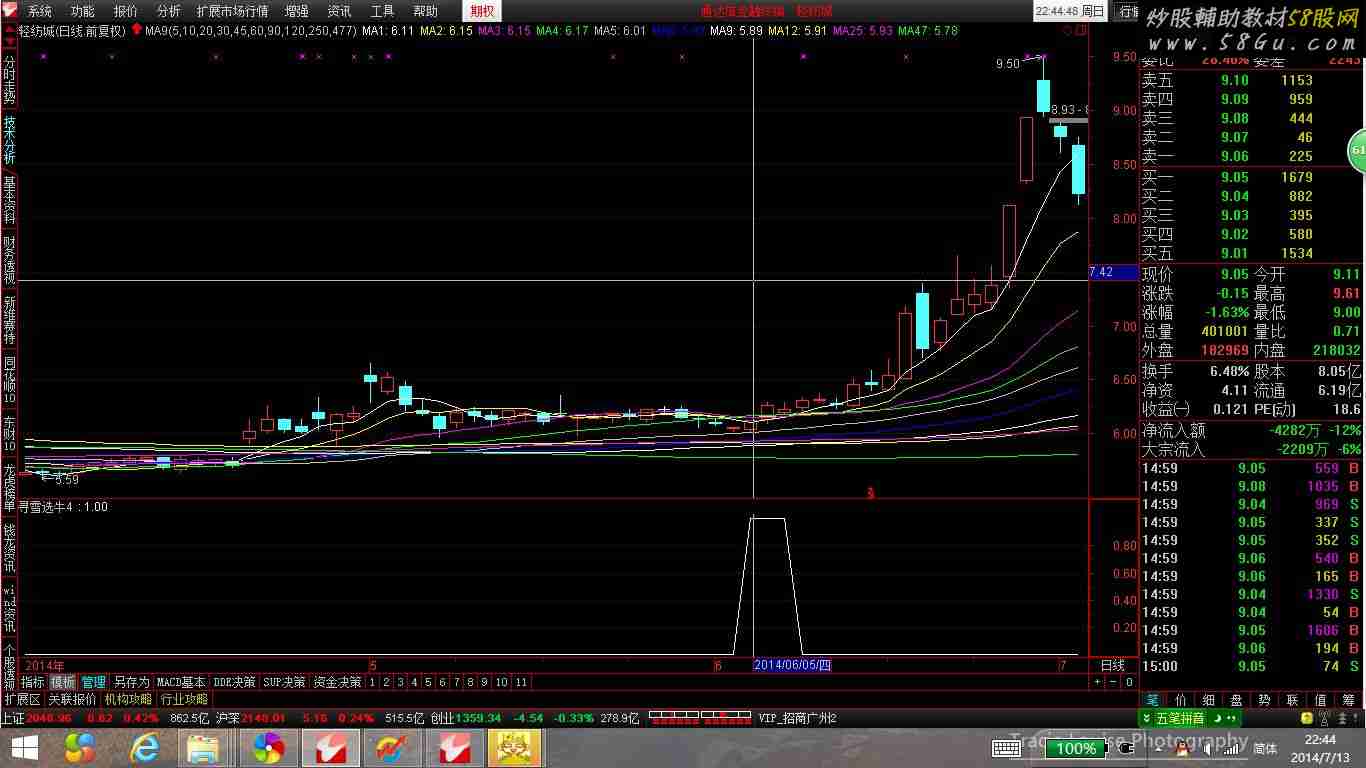Click the 2014/06/05 date marker on timeline

pos(792,665)
